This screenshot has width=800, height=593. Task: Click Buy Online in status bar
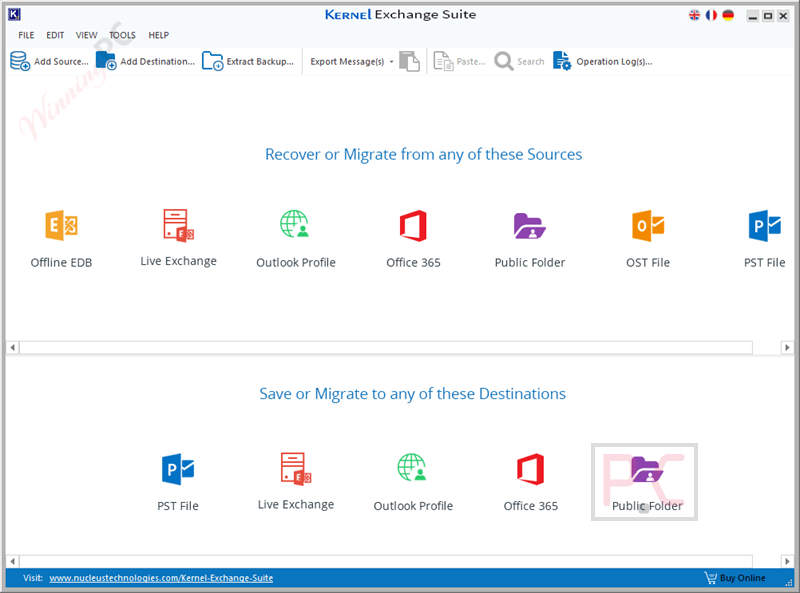735,578
